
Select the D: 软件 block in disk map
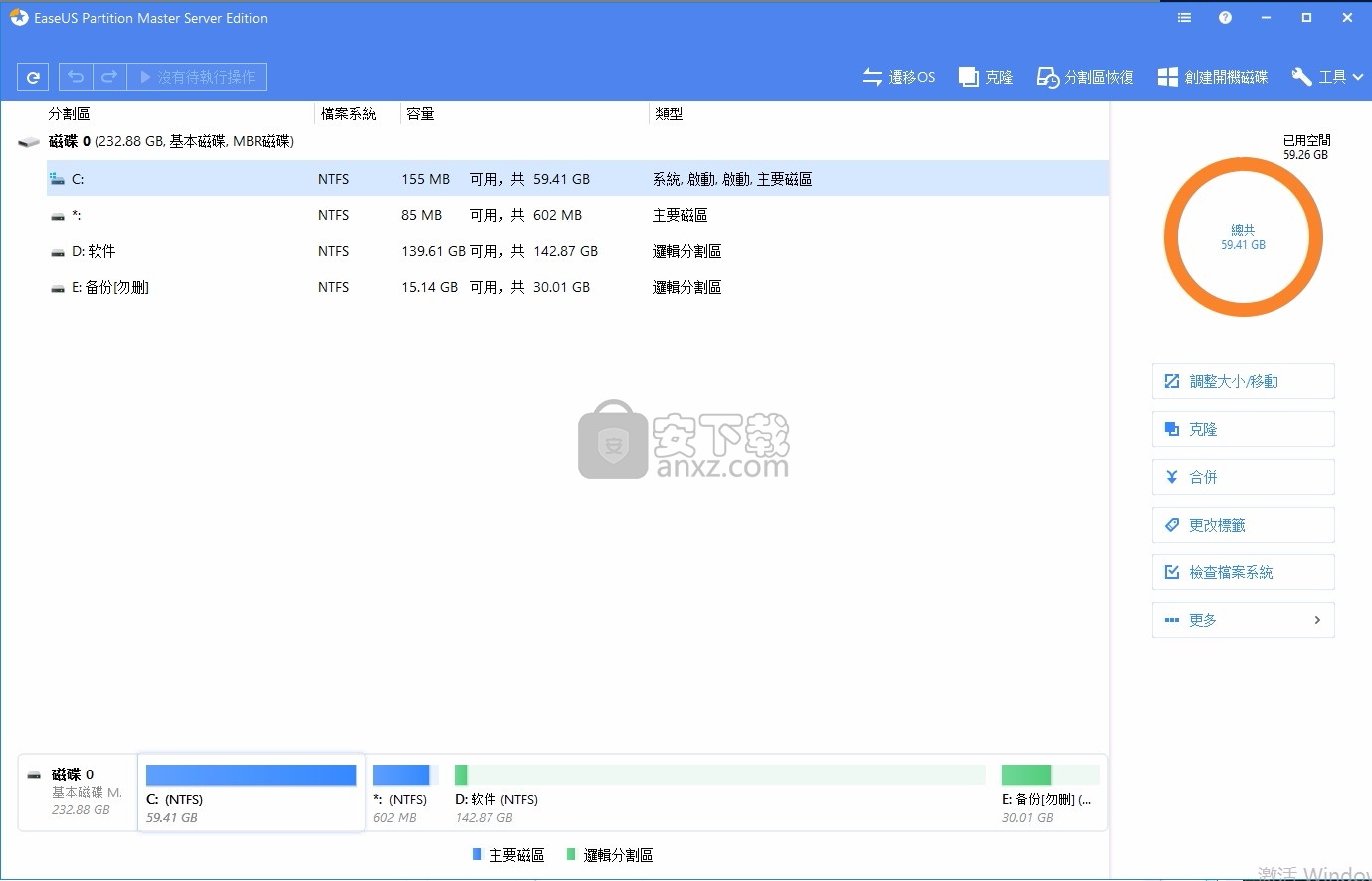click(x=720, y=792)
